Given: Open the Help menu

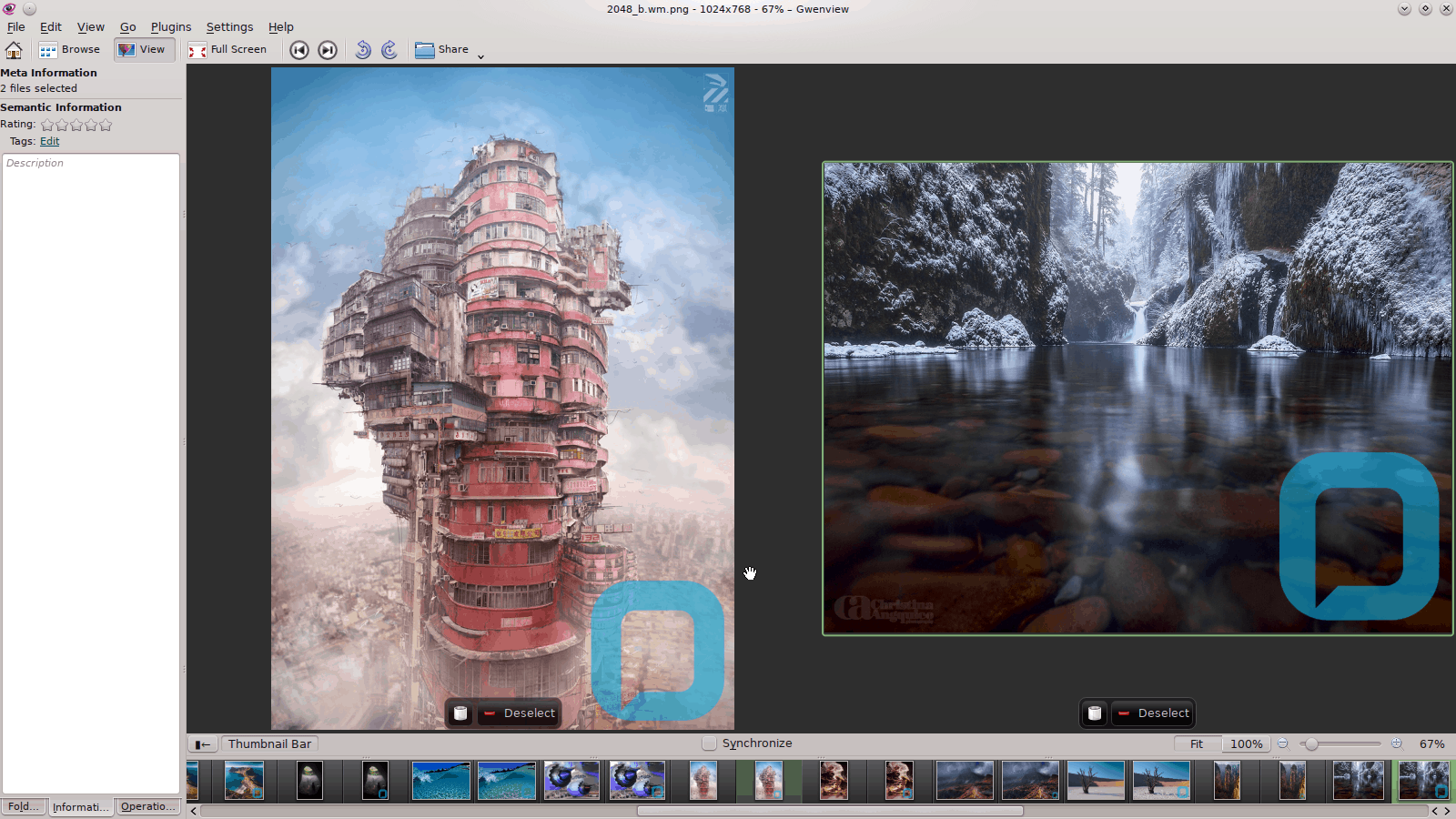Looking at the screenshot, I should point(281,27).
